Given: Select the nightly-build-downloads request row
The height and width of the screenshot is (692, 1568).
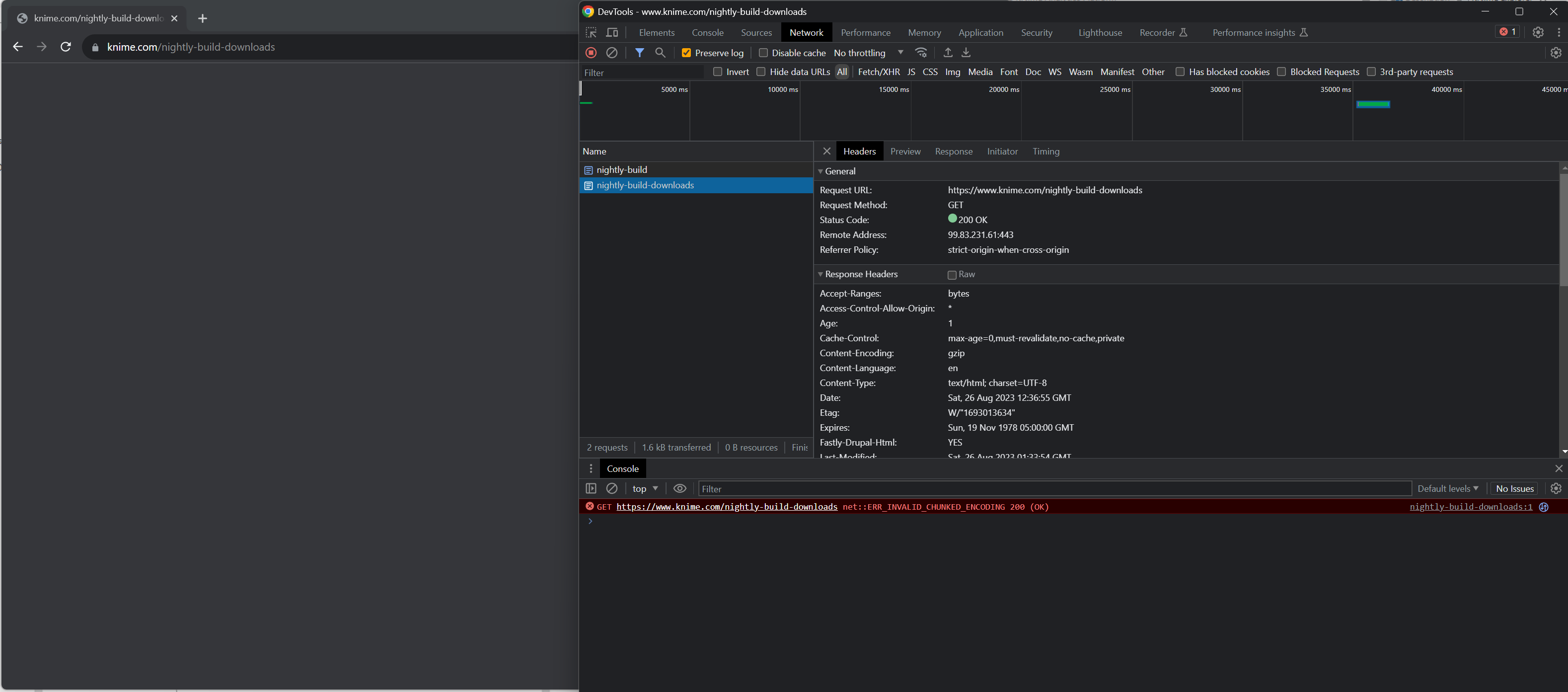Looking at the screenshot, I should point(696,185).
